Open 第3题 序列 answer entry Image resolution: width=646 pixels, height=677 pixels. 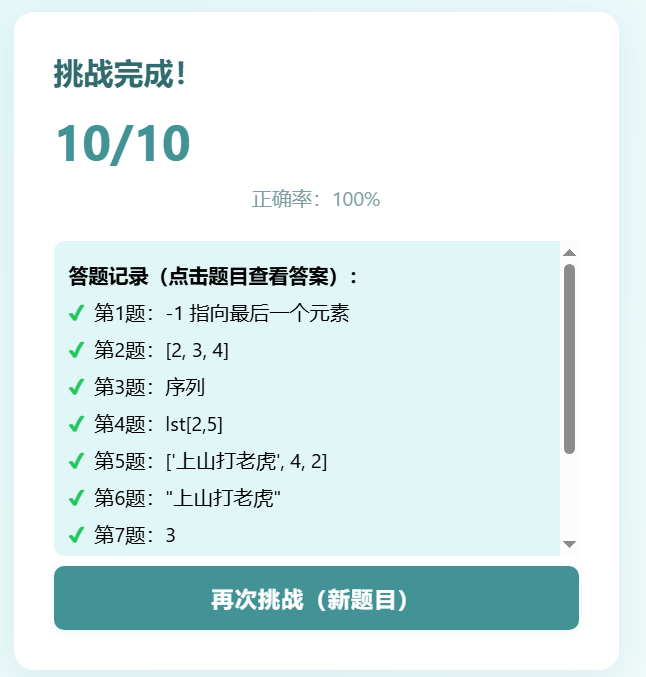click(x=150, y=388)
